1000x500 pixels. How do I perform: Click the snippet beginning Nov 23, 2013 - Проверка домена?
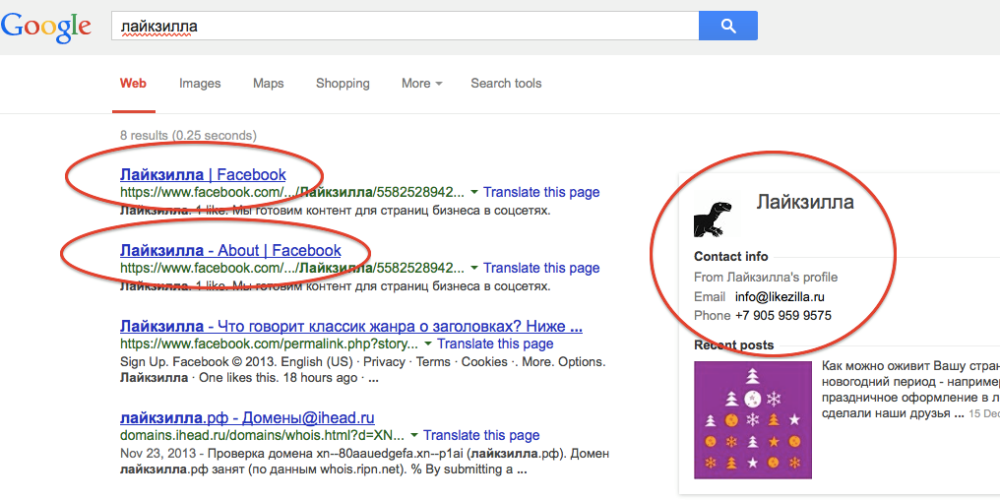point(365,463)
